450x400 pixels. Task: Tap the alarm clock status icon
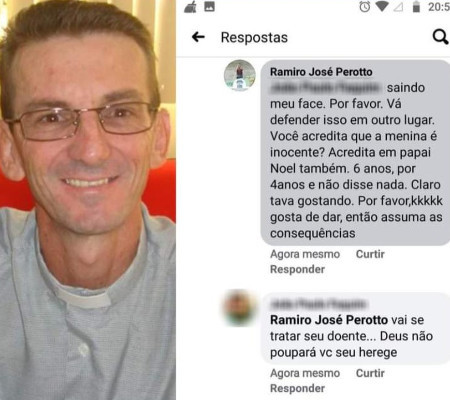365,7
